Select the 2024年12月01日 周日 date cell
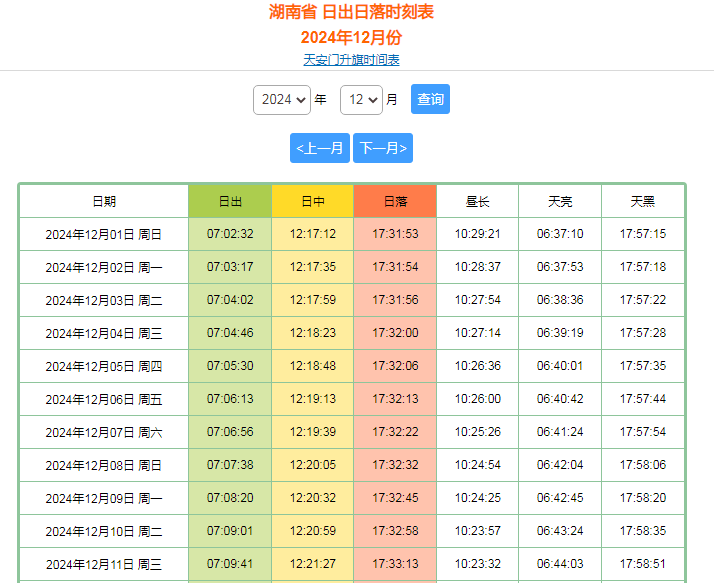Viewport: 714px width, 583px height. (104, 235)
